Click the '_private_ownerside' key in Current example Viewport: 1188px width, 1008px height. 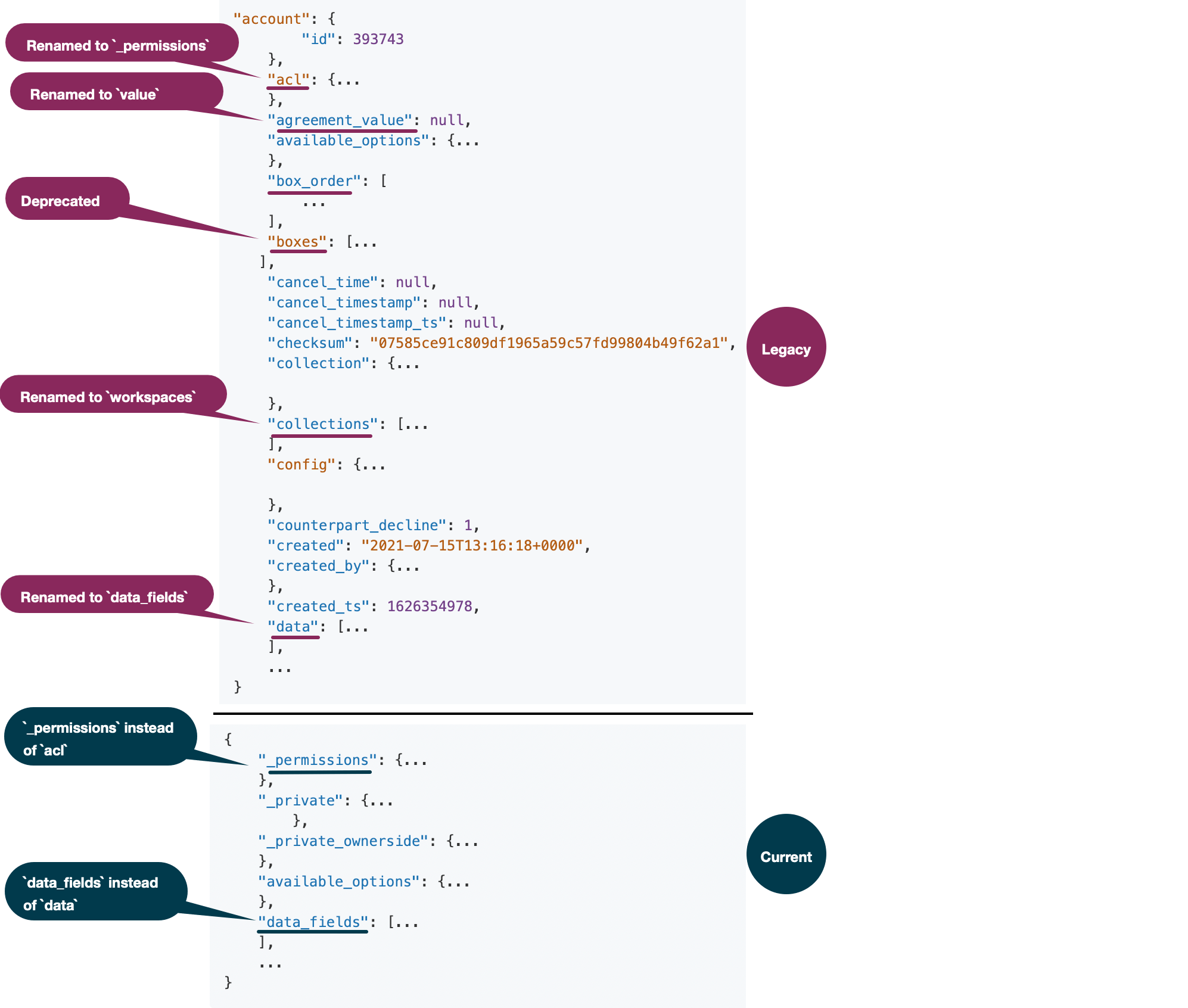pos(344,841)
